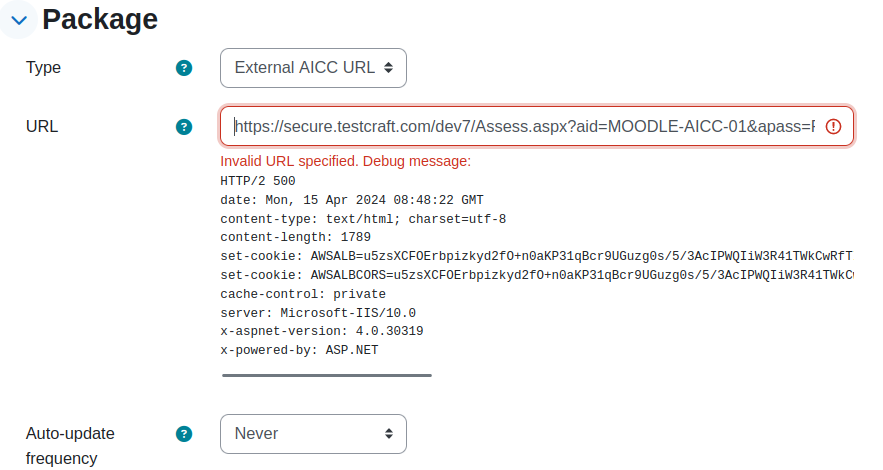
Task: Open the Never auto-update dropdown
Action: coord(313,434)
